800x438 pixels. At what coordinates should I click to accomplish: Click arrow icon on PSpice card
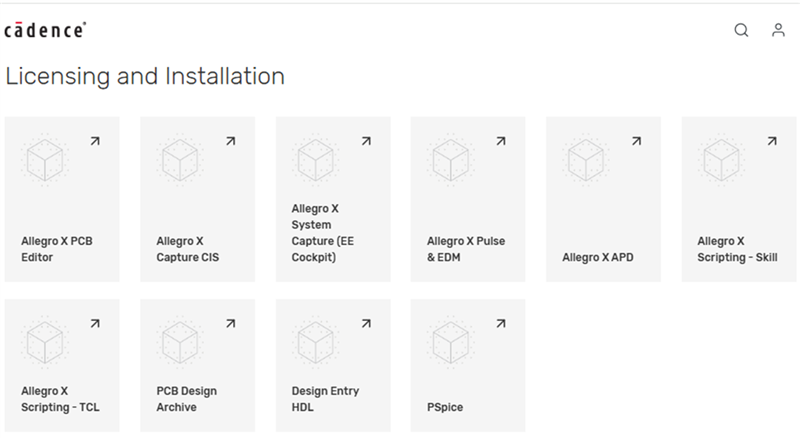coord(501,324)
